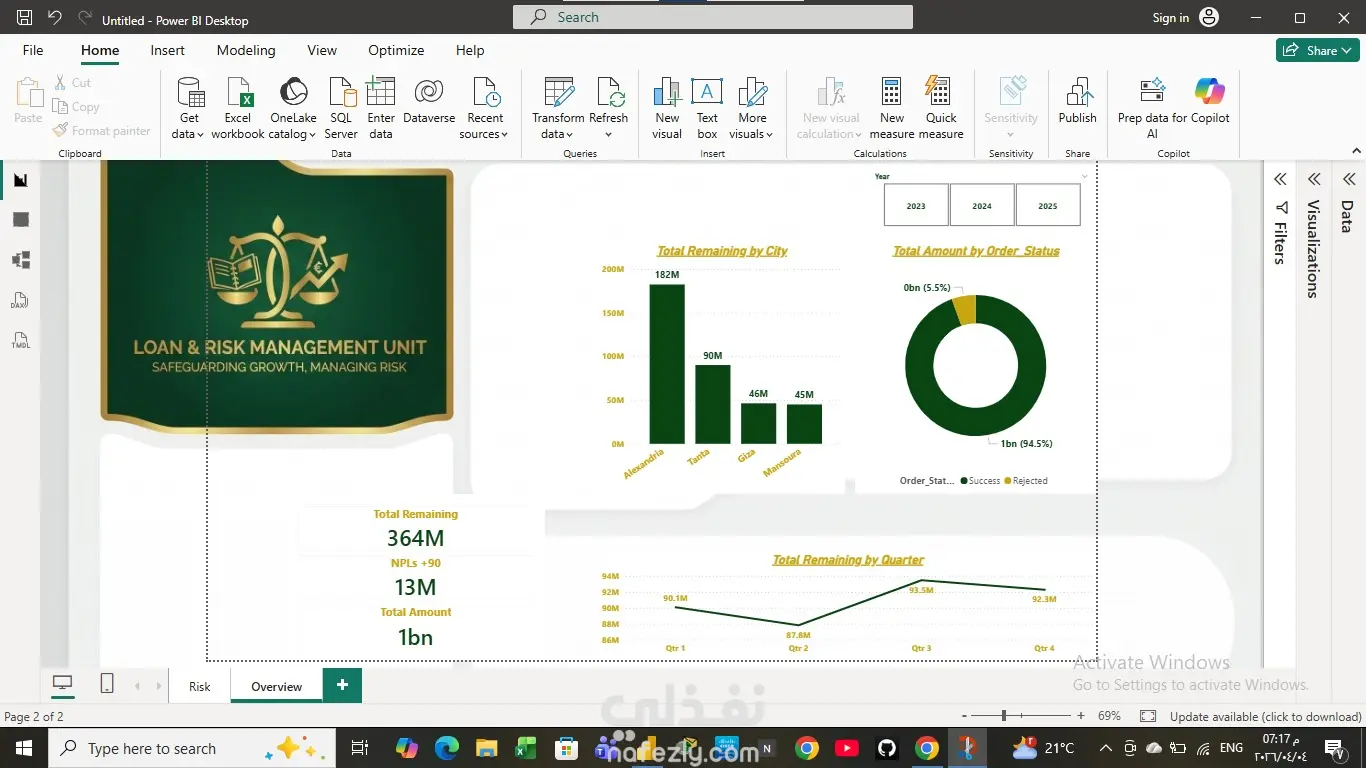This screenshot has height=768, width=1366.
Task: Open the Help ribbon tab
Action: point(470,50)
